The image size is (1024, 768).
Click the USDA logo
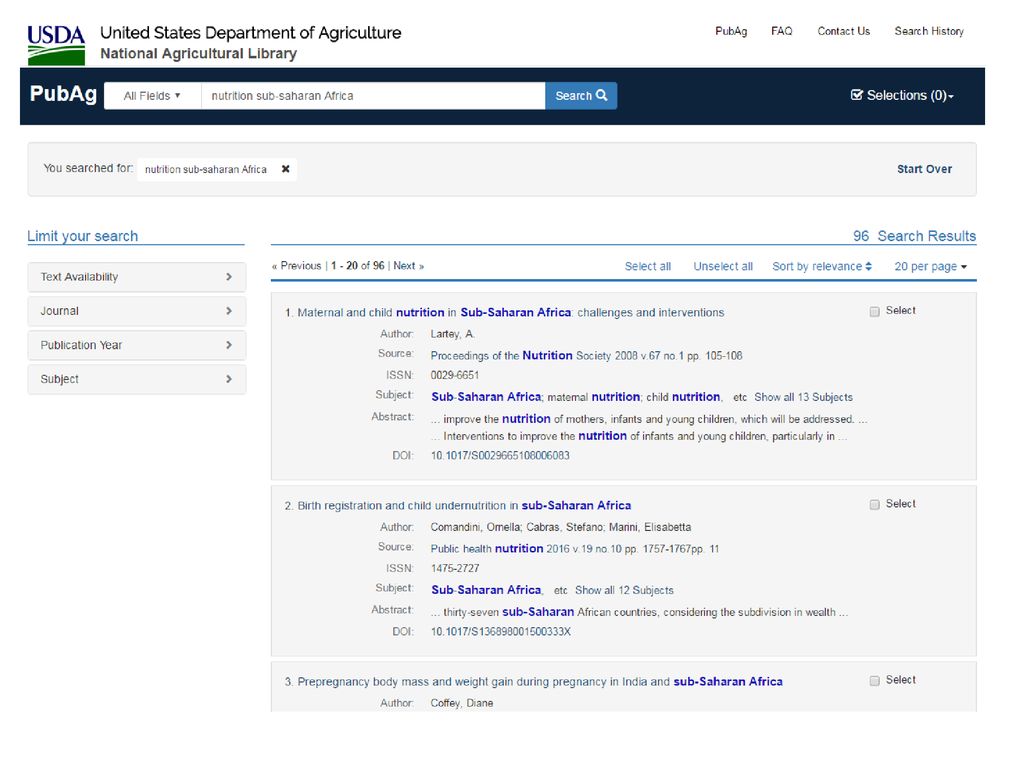pos(56,45)
